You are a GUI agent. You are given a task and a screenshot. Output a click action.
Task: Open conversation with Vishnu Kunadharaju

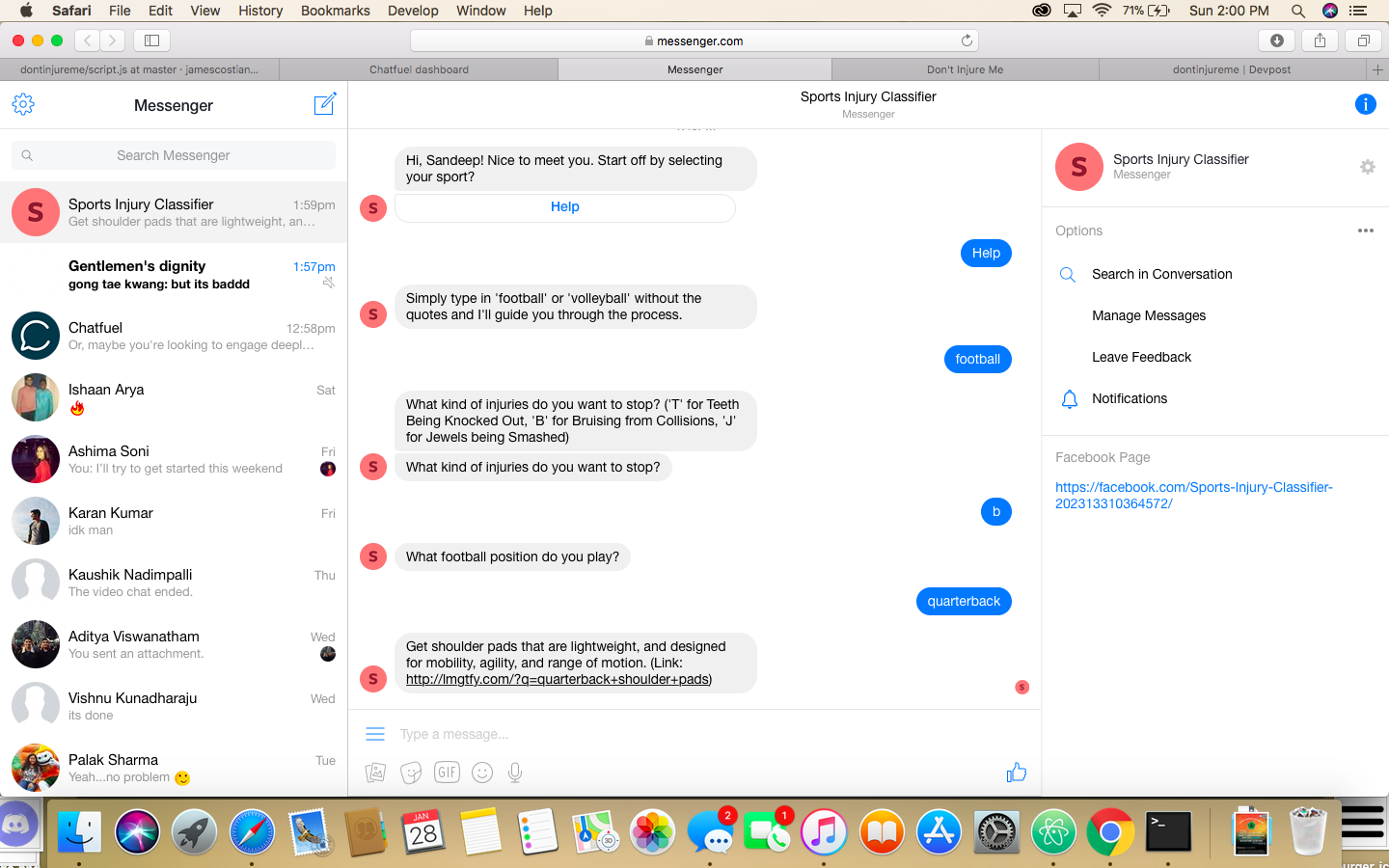tap(174, 706)
